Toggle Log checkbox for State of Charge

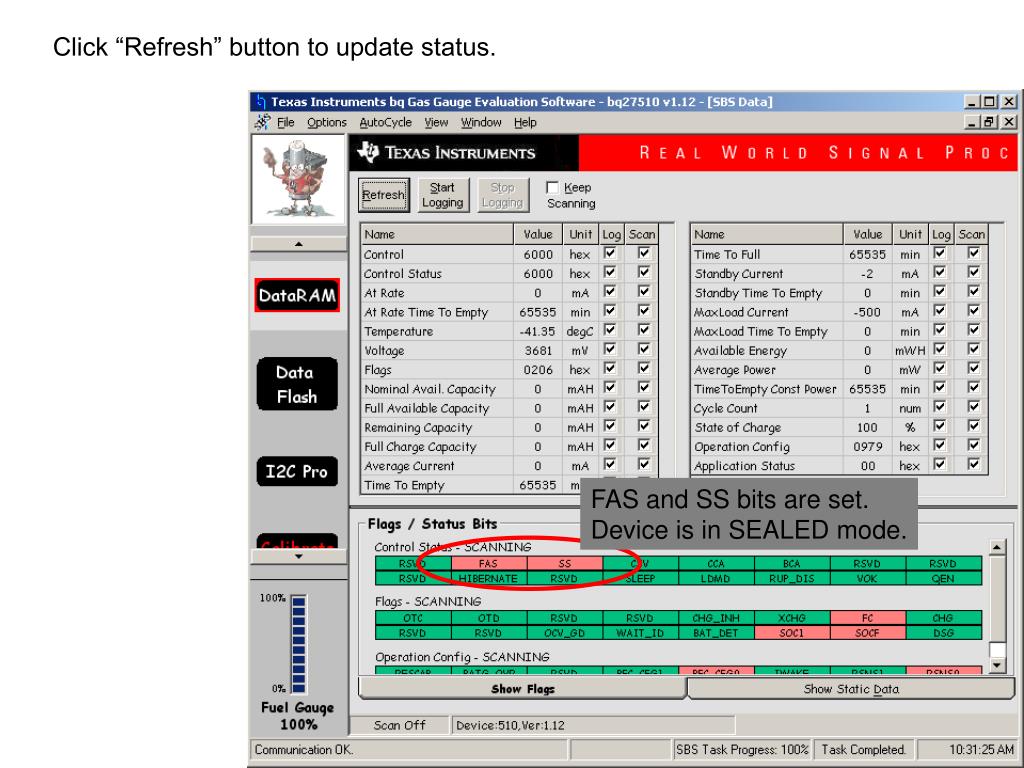(x=940, y=426)
